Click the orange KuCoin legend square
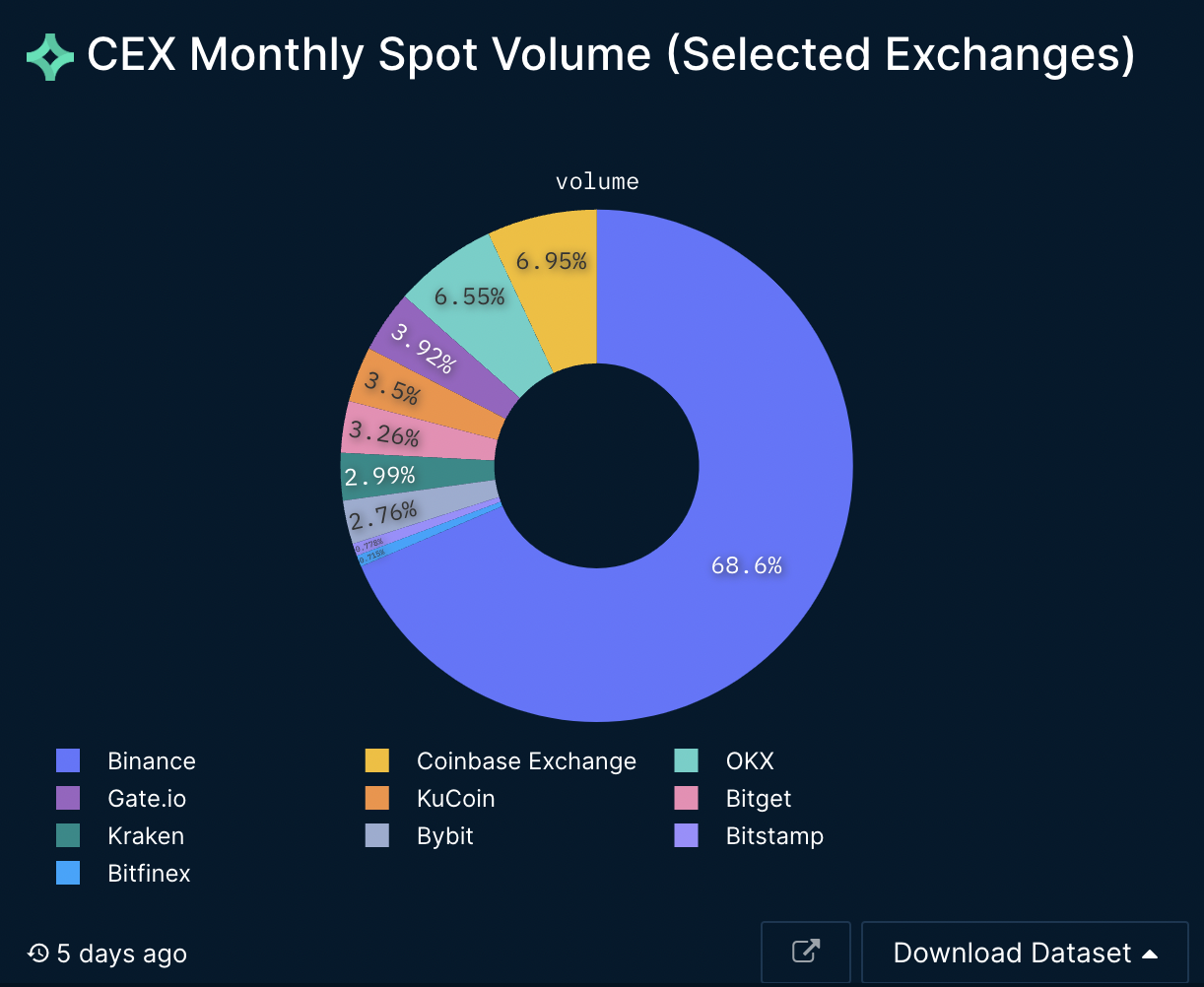This screenshot has width=1204, height=987. point(377,798)
